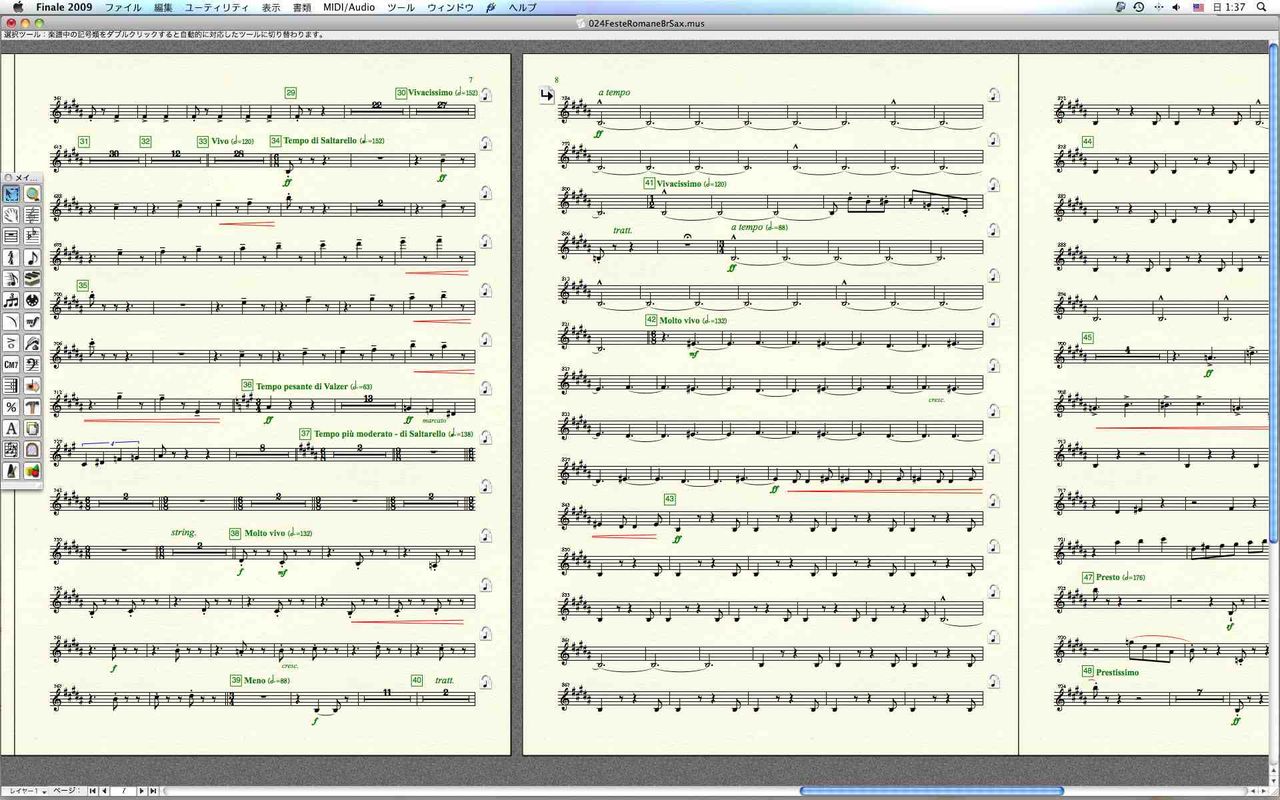The height and width of the screenshot is (800, 1280).
Task: Click the "Molto vivo" marking at rehearsal 38
Action: [265, 534]
